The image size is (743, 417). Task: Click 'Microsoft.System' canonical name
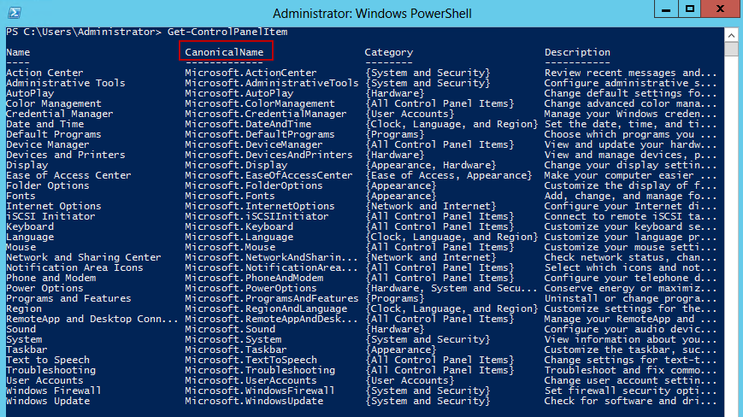point(233,340)
